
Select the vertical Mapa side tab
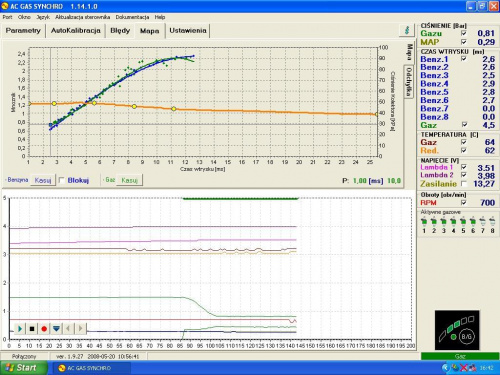[410, 52]
